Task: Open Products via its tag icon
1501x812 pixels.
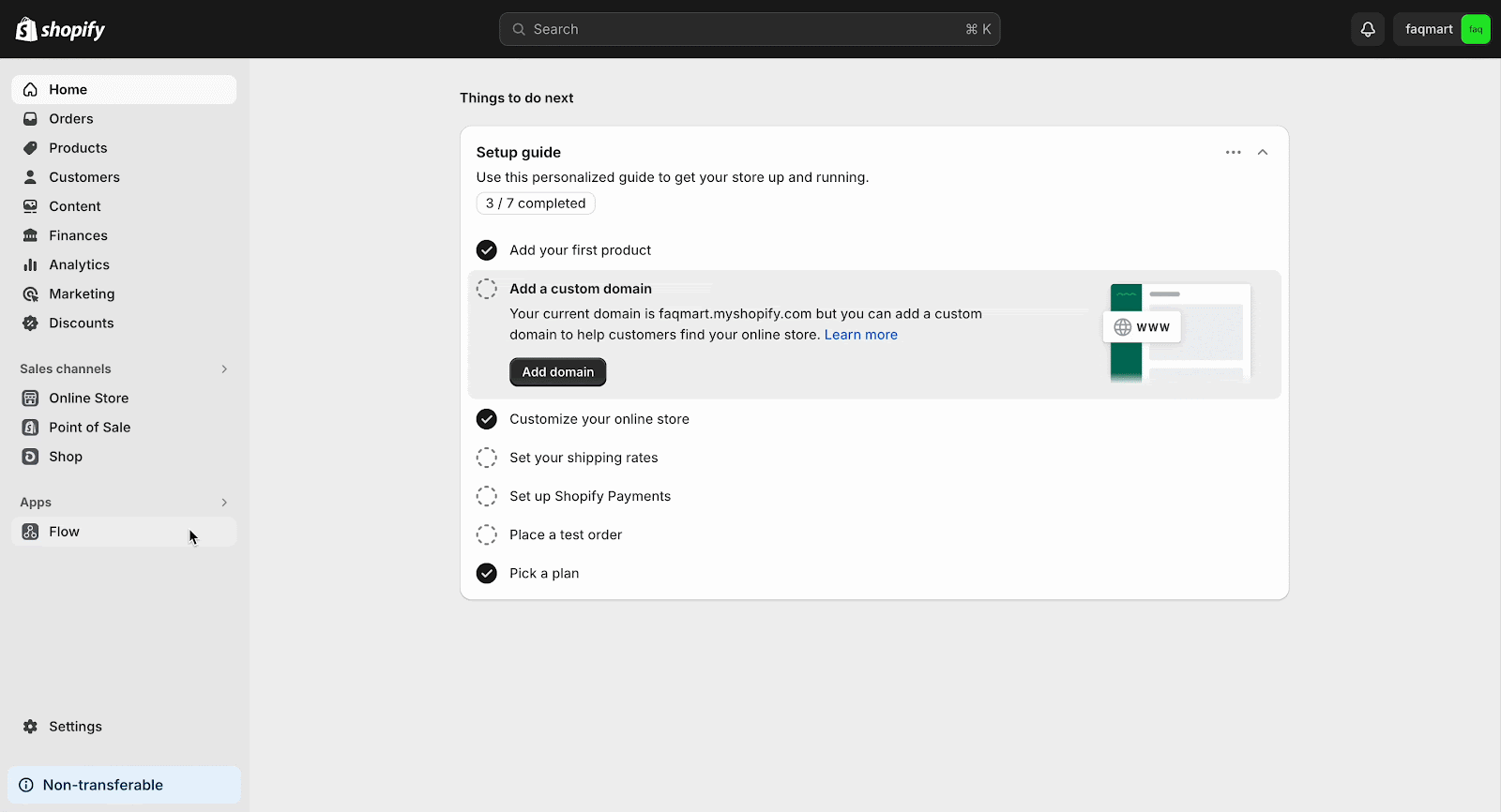Action: point(30,148)
